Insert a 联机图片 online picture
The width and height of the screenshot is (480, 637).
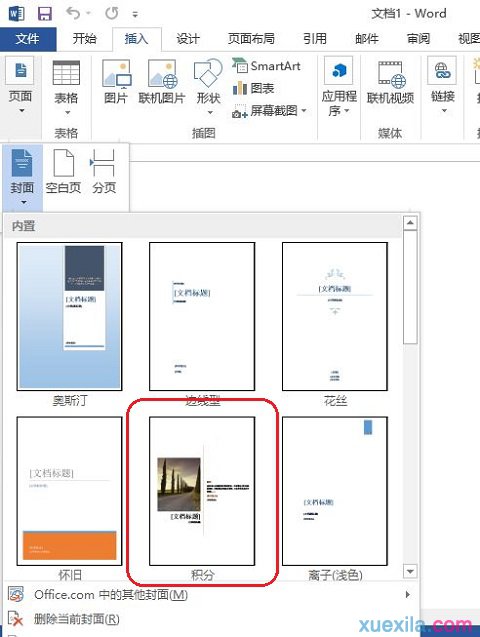point(162,82)
